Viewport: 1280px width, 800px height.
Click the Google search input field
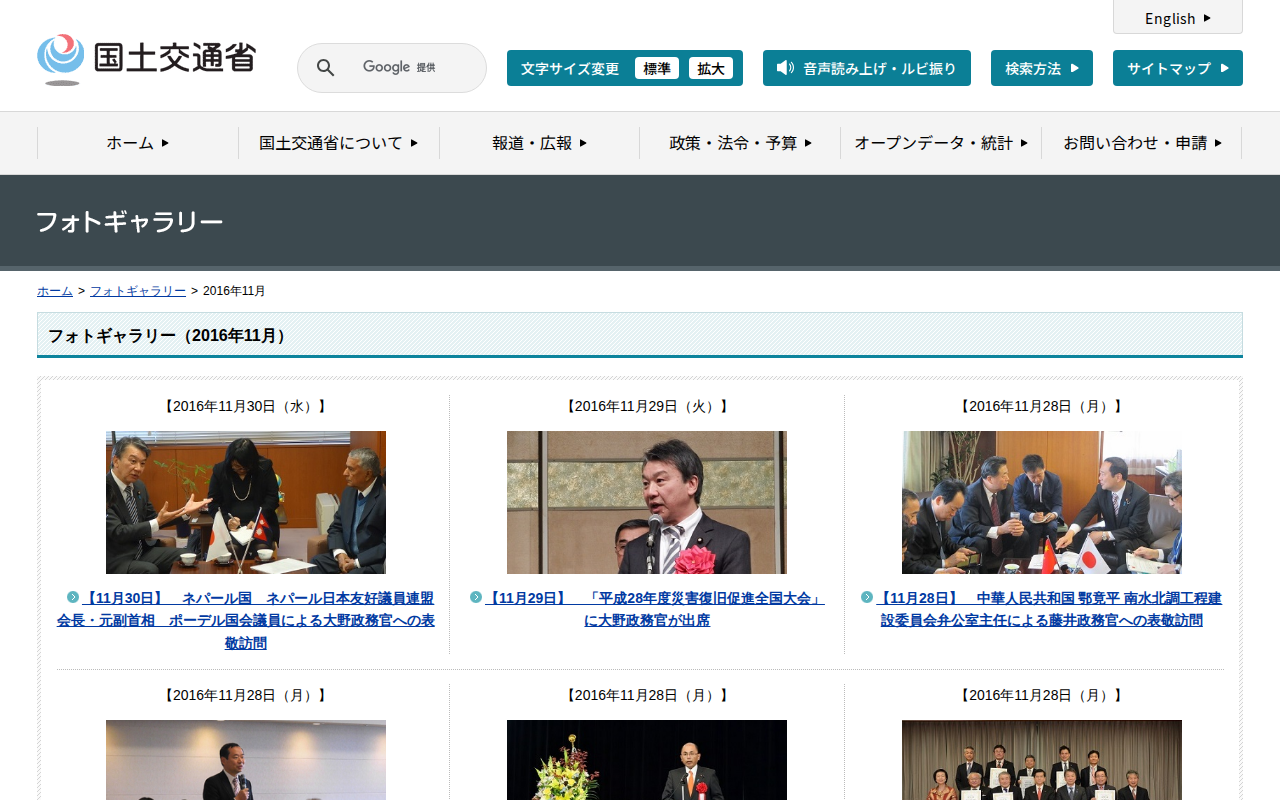410,68
